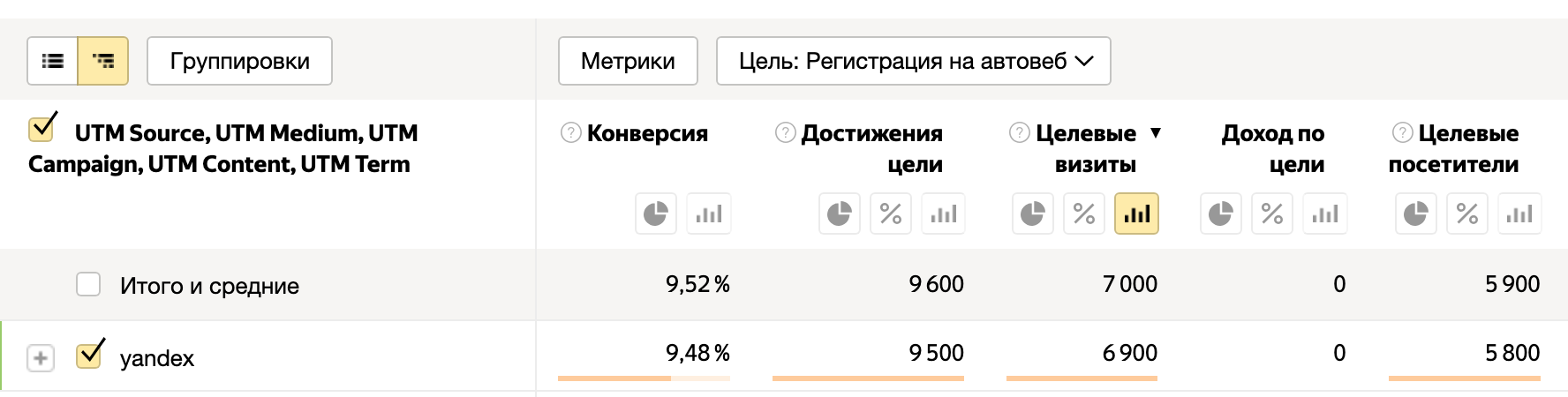Toggle sort arrow on Целевые визиты
The width and height of the screenshot is (1568, 397).
coord(1156,133)
